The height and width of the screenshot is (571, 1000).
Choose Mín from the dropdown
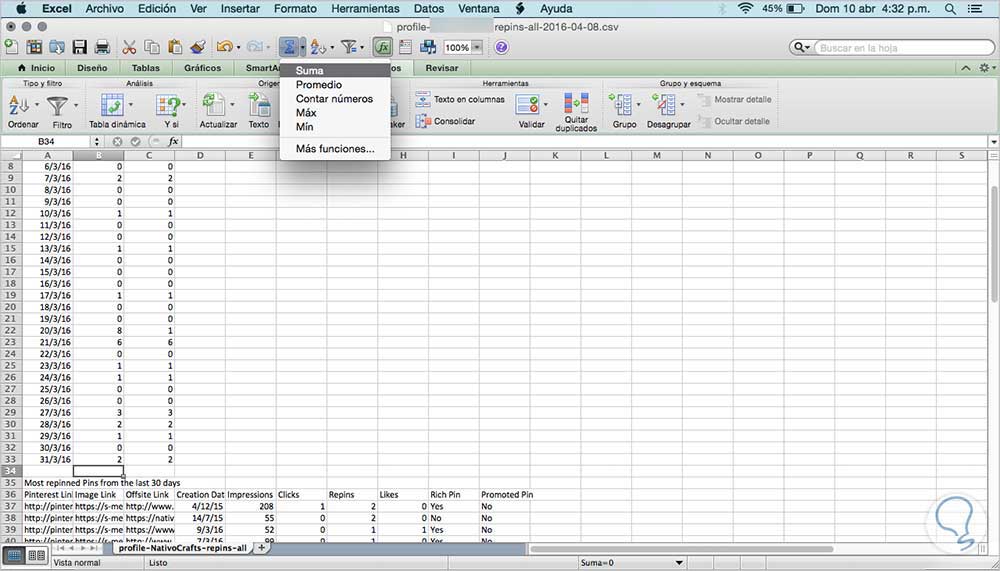click(335, 127)
